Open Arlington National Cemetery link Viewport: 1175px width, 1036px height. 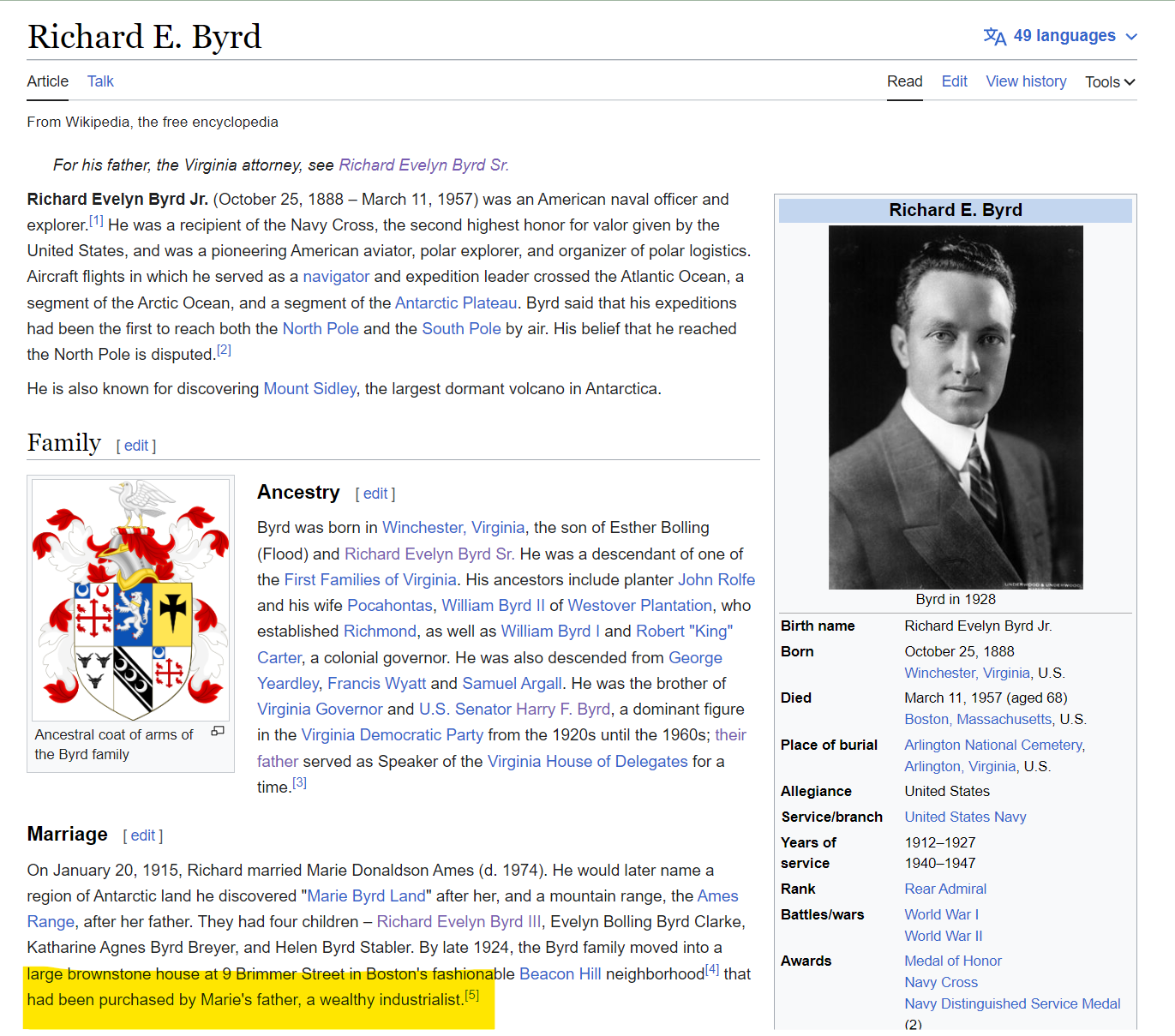993,746
